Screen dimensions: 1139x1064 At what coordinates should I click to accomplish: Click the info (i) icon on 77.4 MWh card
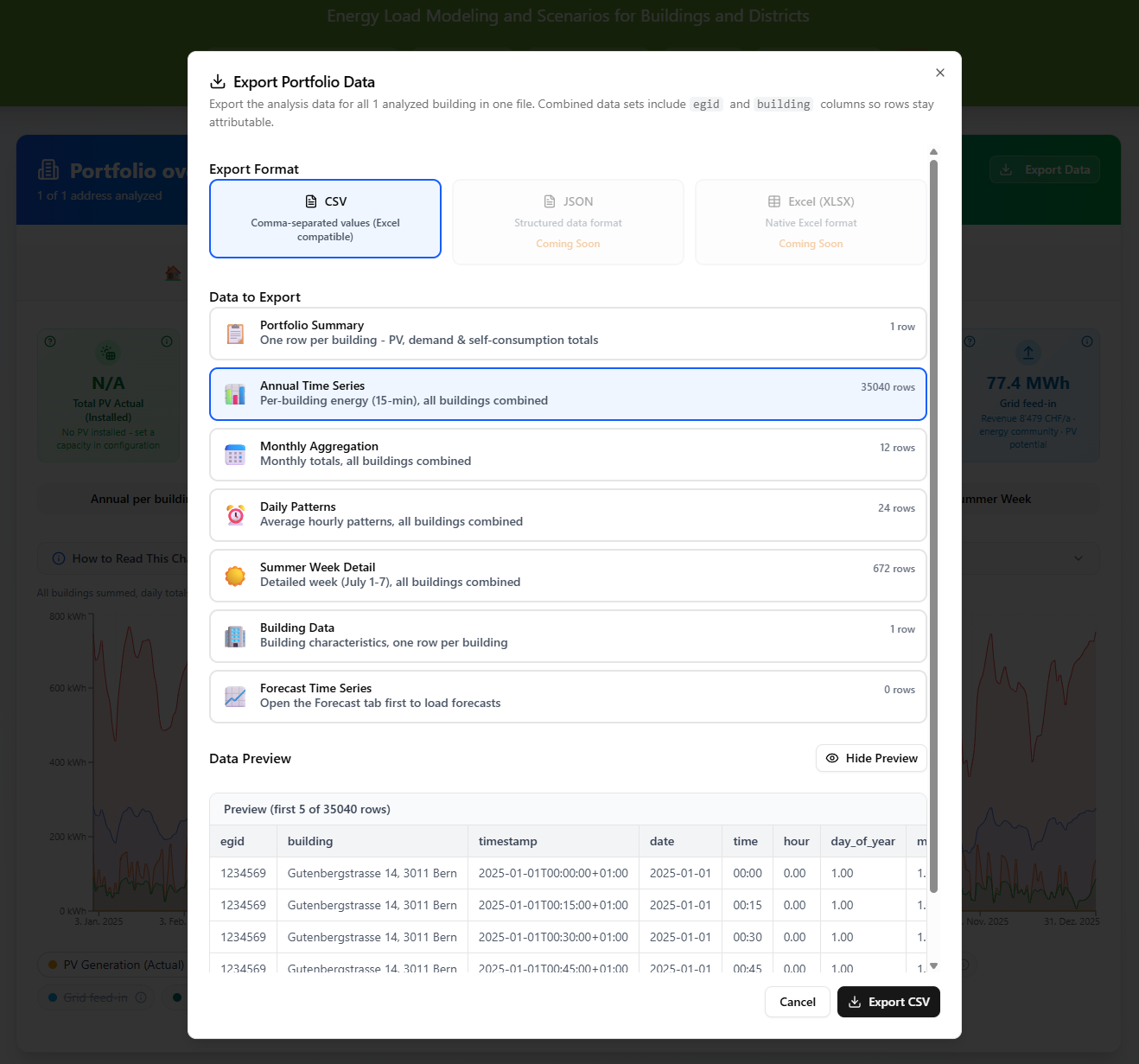pyautogui.click(x=1087, y=341)
